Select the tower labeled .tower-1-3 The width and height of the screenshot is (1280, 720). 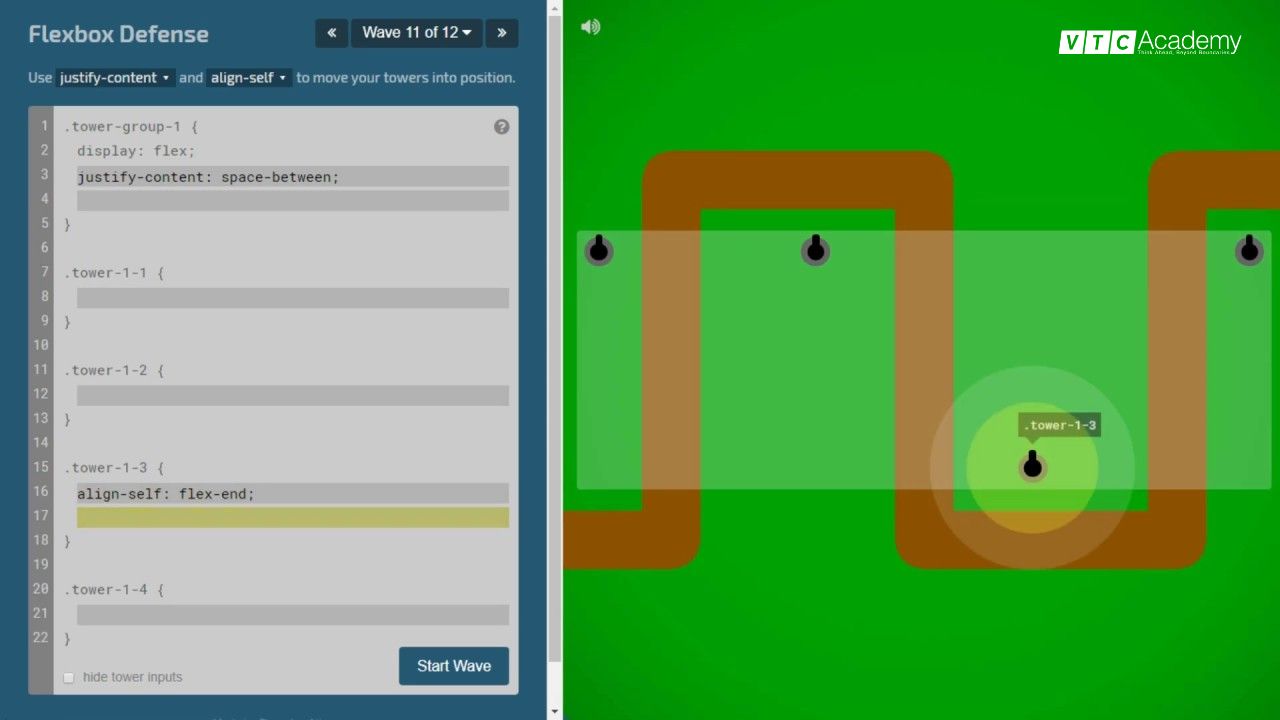[1032, 465]
